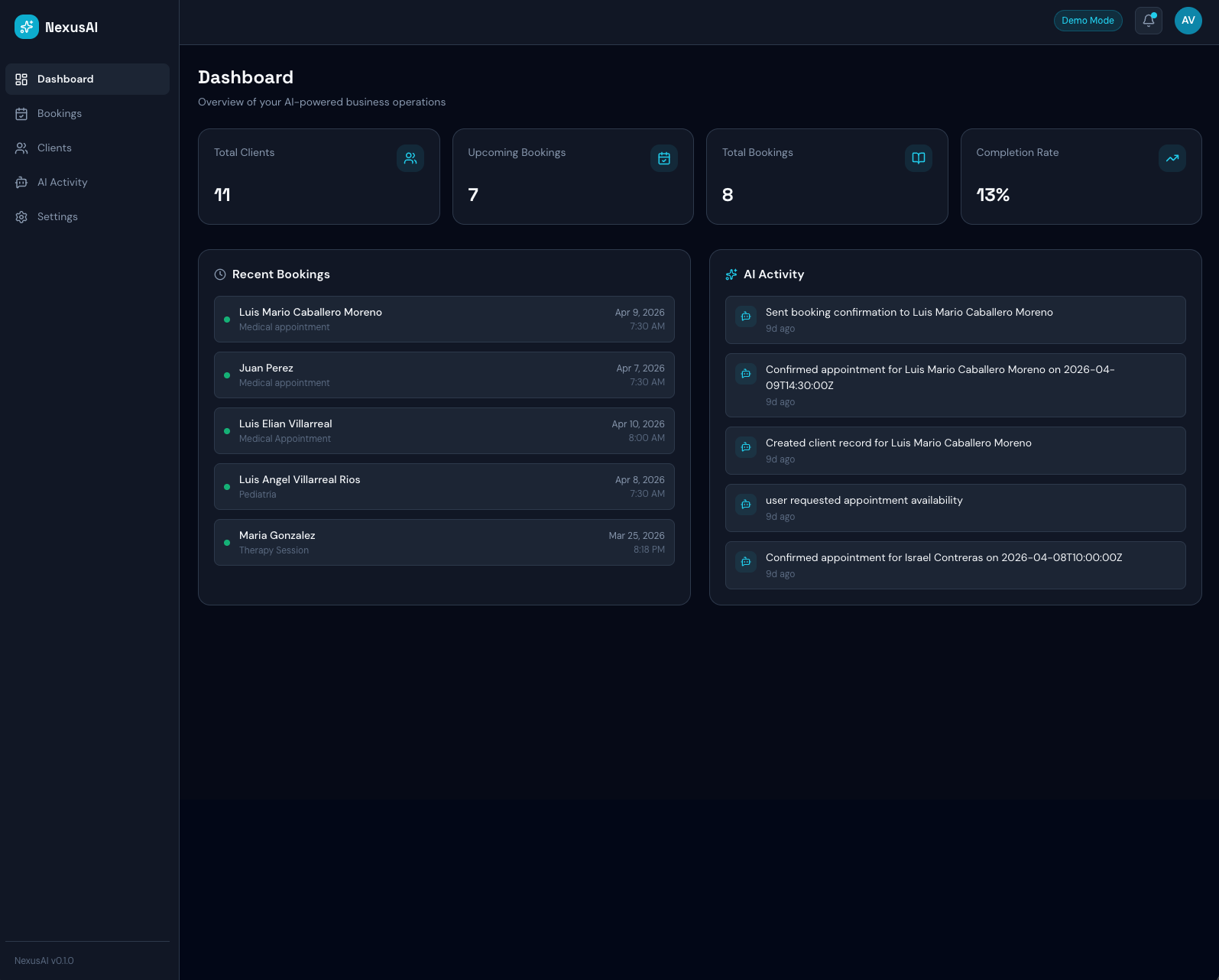Open Juan Perez booking entry
The width and height of the screenshot is (1219, 980).
(444, 375)
